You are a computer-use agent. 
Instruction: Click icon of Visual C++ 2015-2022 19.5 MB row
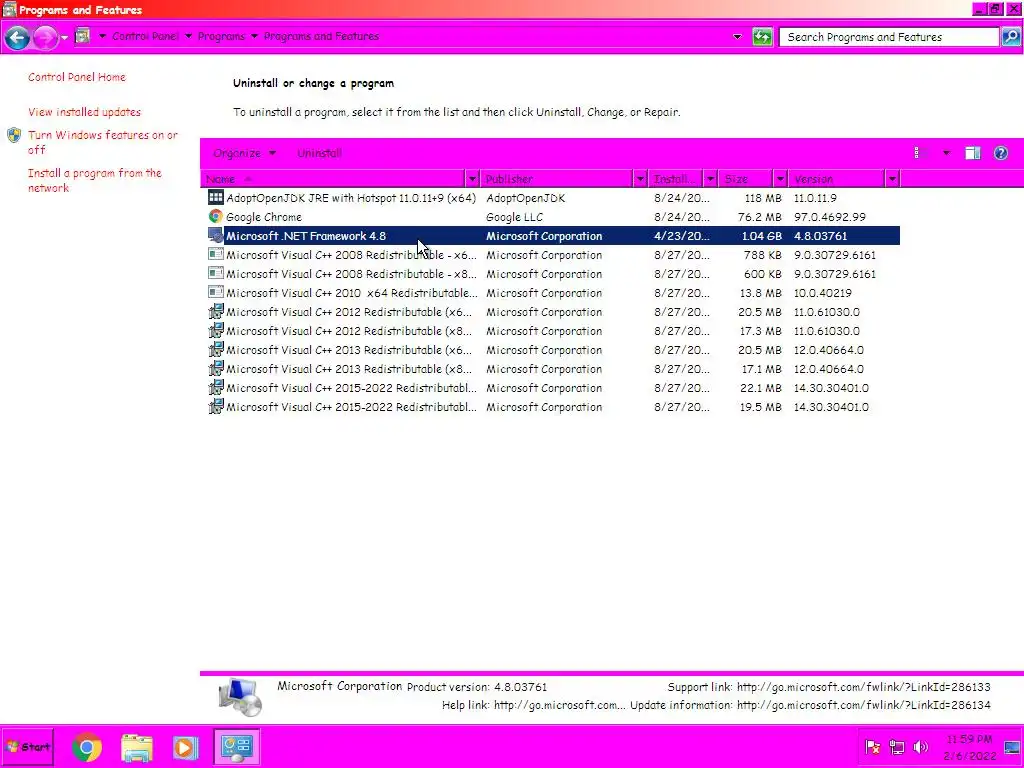(216, 406)
